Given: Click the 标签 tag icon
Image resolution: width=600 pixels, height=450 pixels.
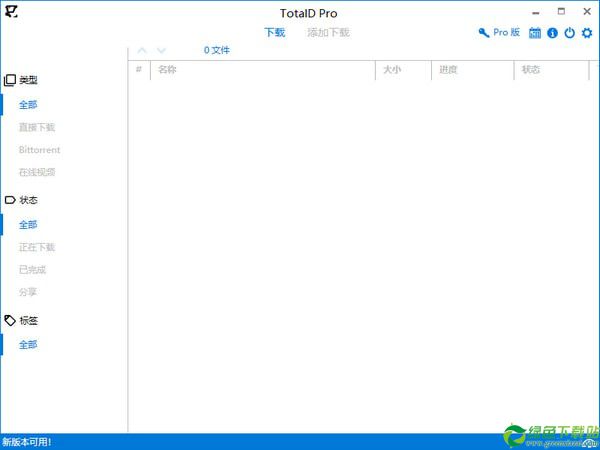Looking at the screenshot, I should coord(10,320).
